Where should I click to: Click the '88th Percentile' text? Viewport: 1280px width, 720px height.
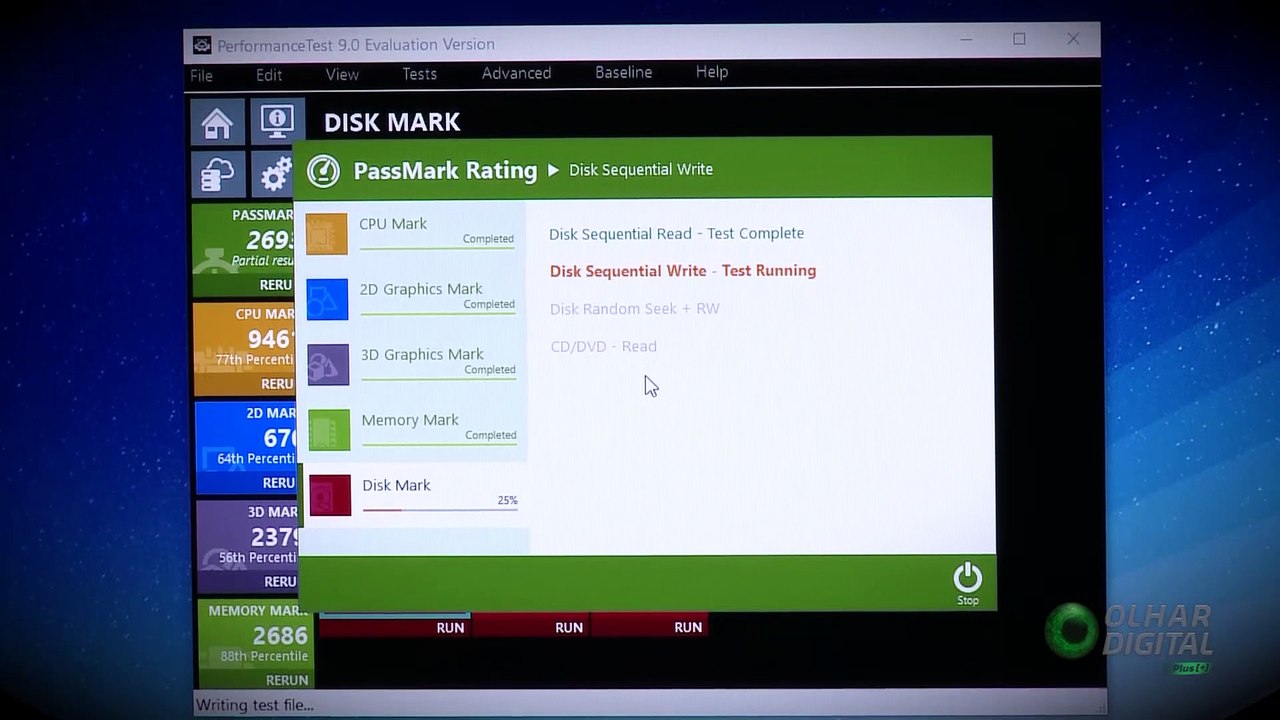point(264,656)
